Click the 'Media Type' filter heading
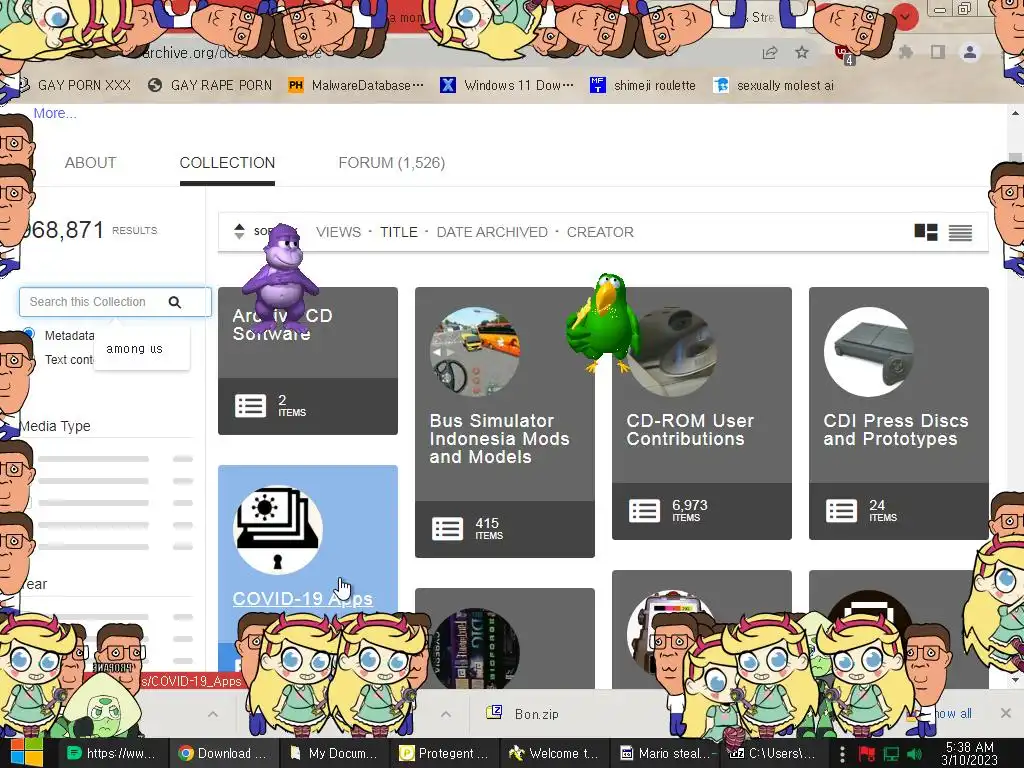Viewport: 1024px width, 768px height. click(x=55, y=426)
